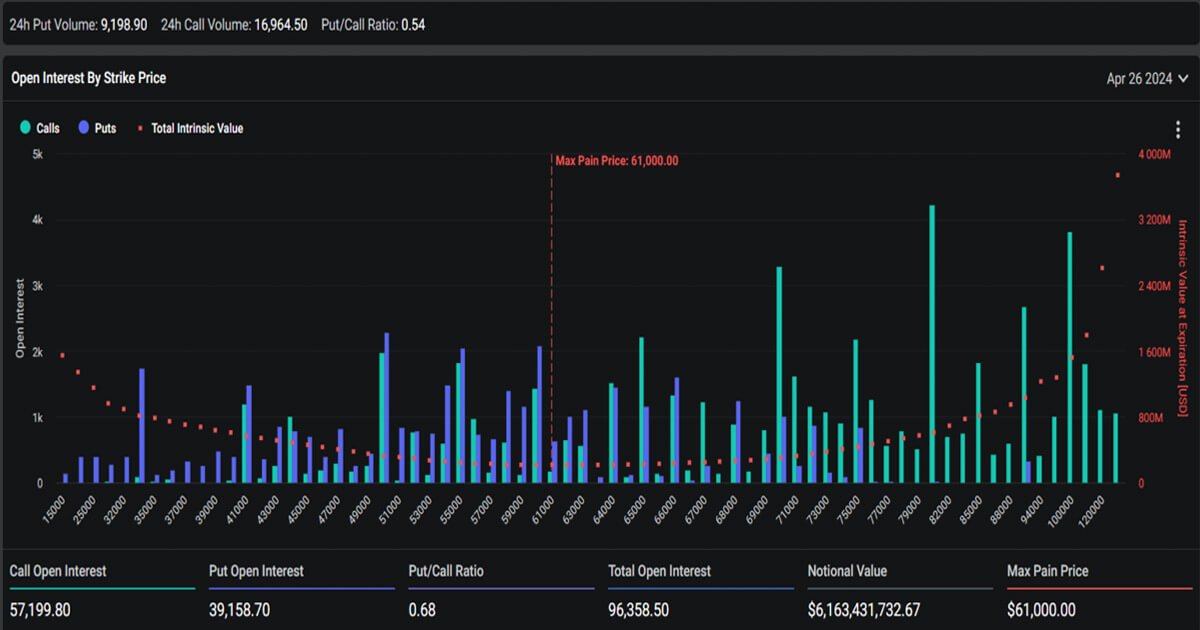Toggle Total Intrinsic Value legend item
Image resolution: width=1200 pixels, height=630 pixels.
pos(196,128)
